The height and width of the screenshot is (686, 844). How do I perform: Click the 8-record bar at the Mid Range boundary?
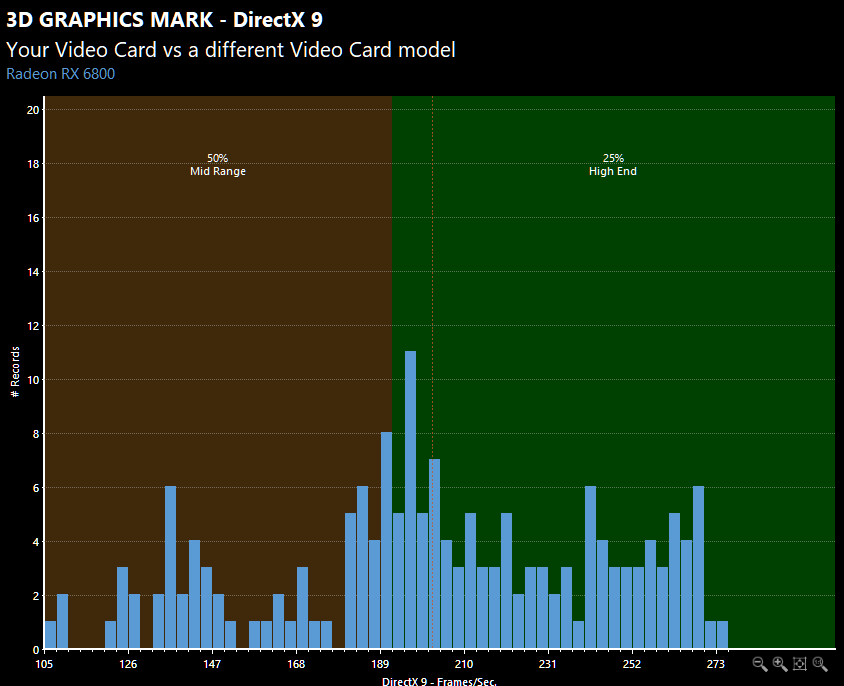point(386,540)
